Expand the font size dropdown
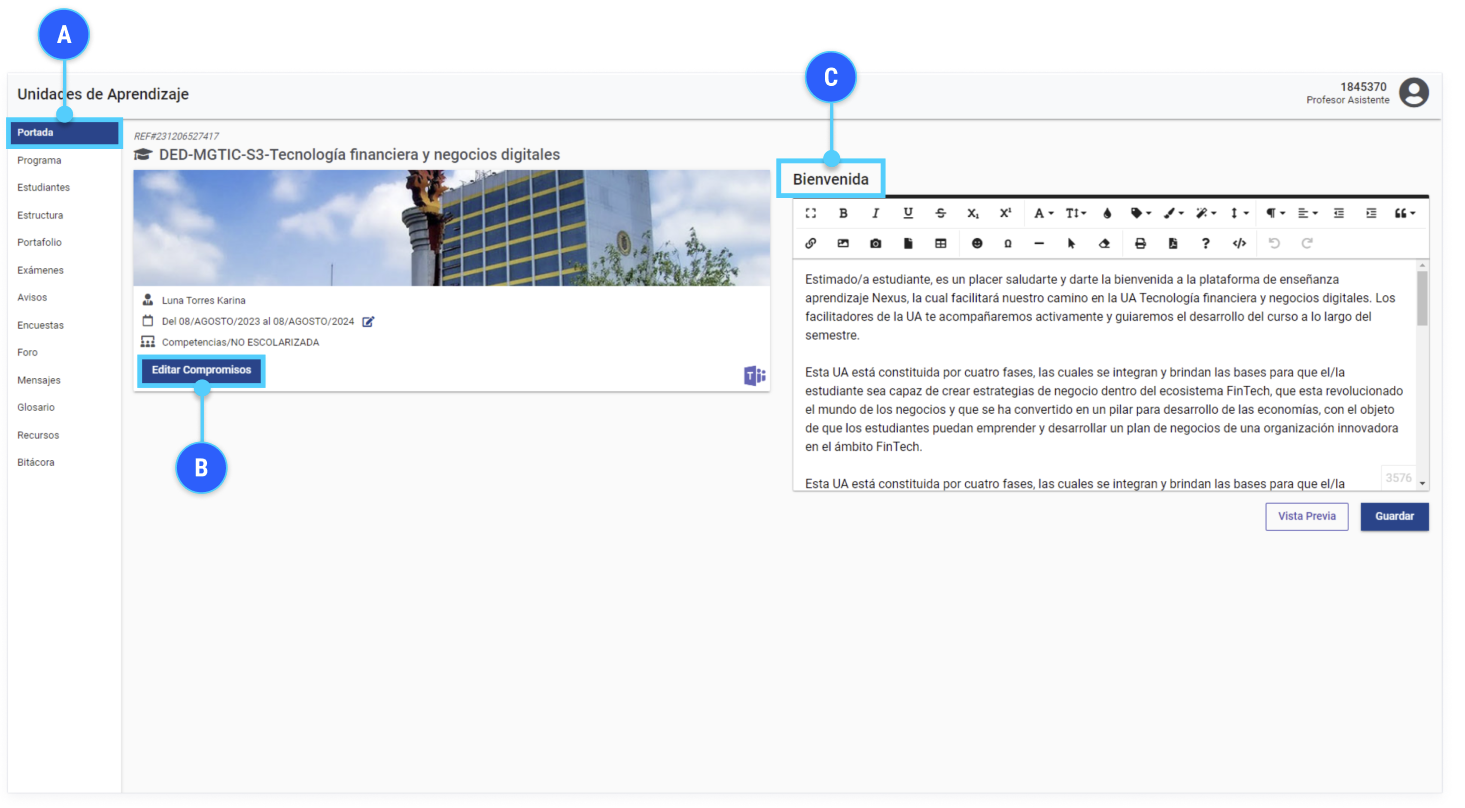The width and height of the screenshot is (1465, 808). pyautogui.click(x=1075, y=213)
